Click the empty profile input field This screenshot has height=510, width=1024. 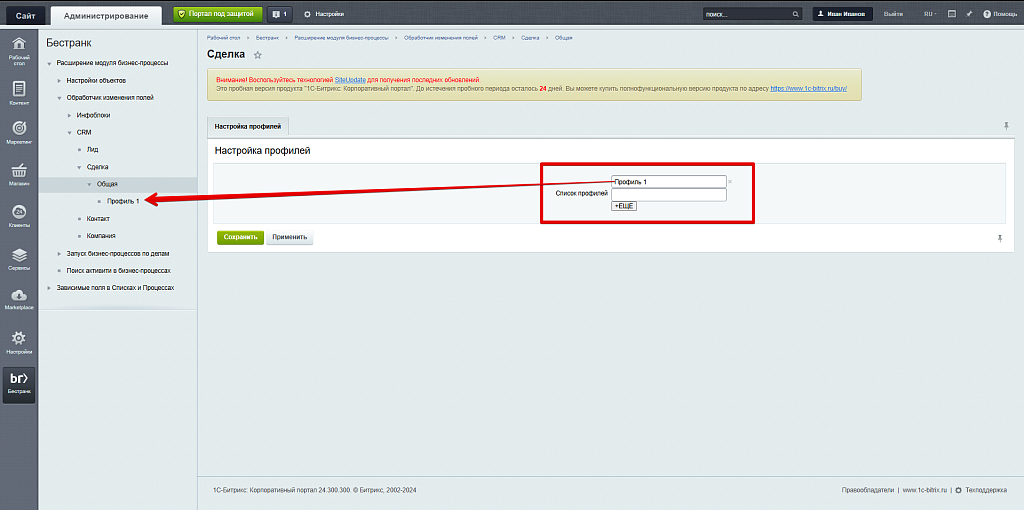click(x=668, y=195)
